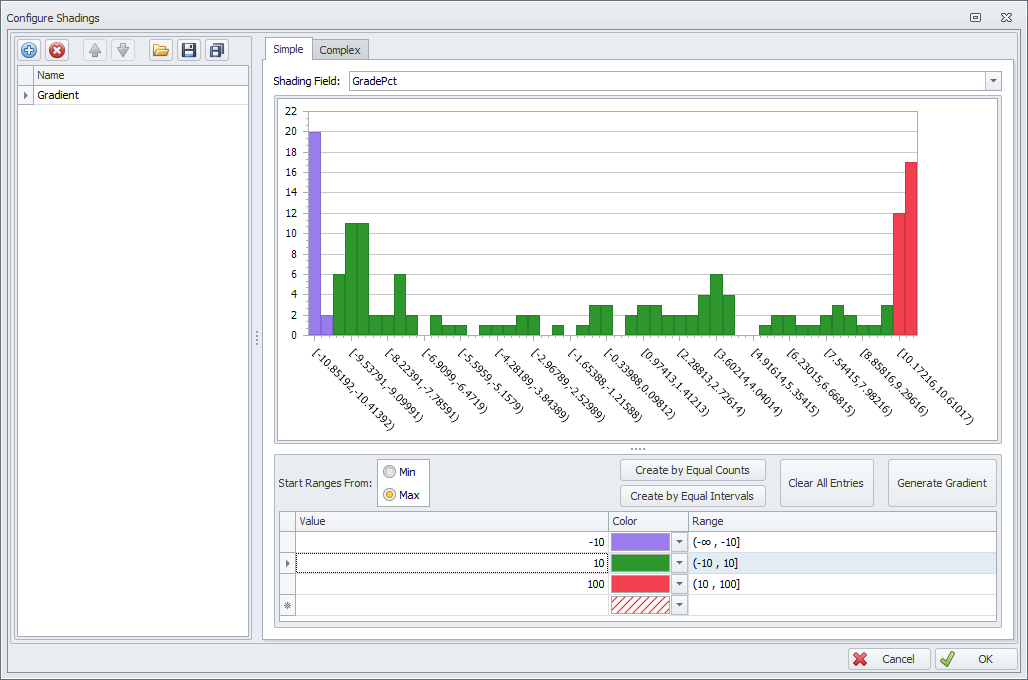Click the green checkmark OK button

click(976, 659)
